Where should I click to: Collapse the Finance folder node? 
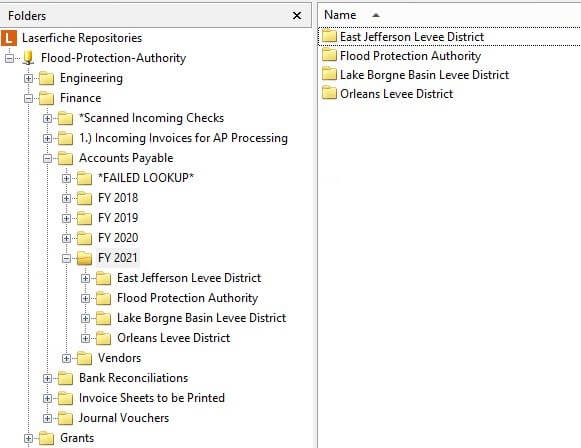pos(28,99)
